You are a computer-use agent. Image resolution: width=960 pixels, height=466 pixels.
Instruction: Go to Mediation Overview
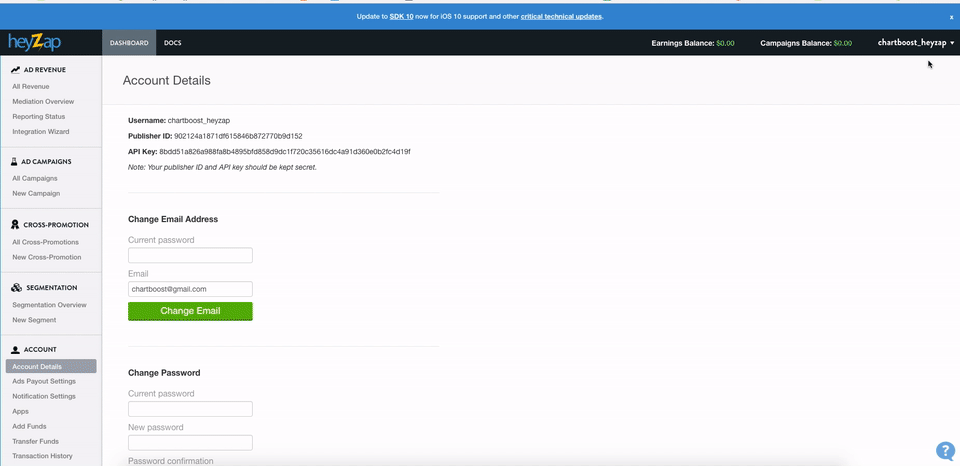[43, 102]
